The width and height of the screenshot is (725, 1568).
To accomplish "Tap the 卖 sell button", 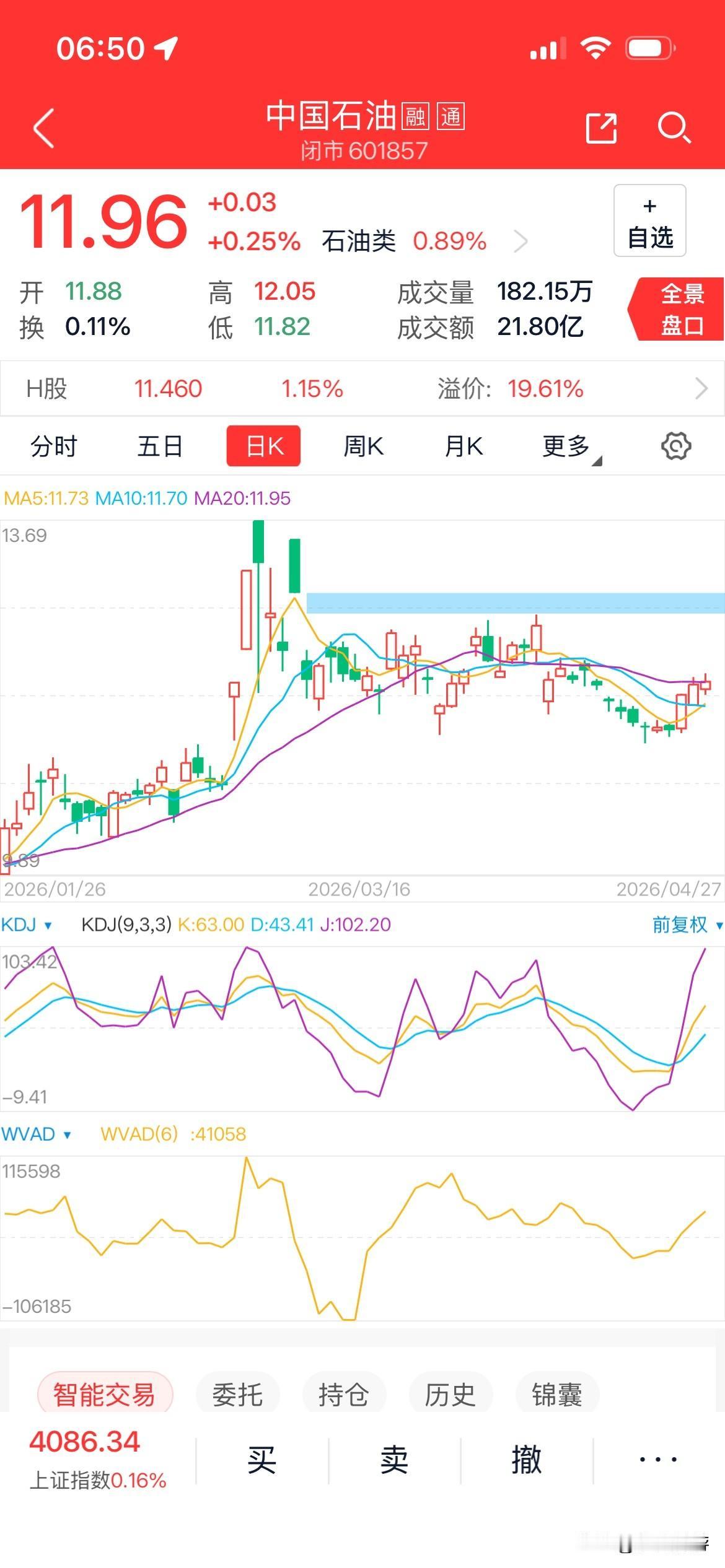I will click(394, 1461).
